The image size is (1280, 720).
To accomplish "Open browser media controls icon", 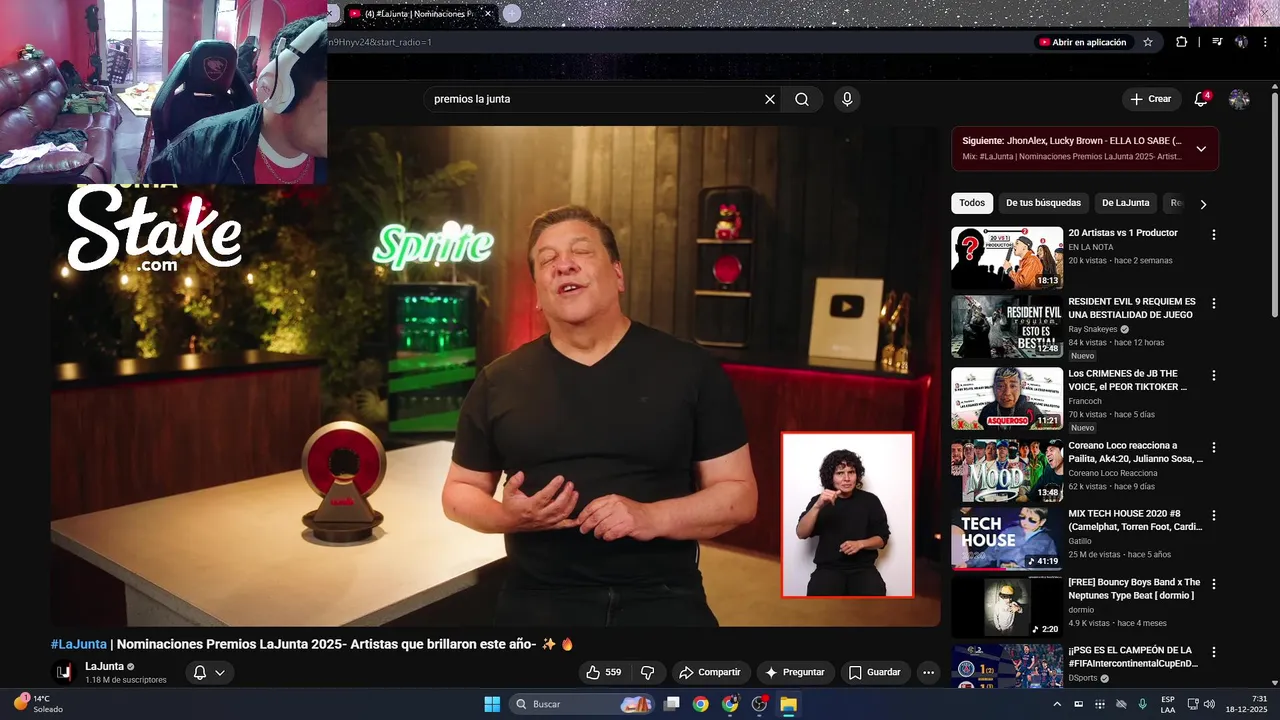I will coord(1217,42).
